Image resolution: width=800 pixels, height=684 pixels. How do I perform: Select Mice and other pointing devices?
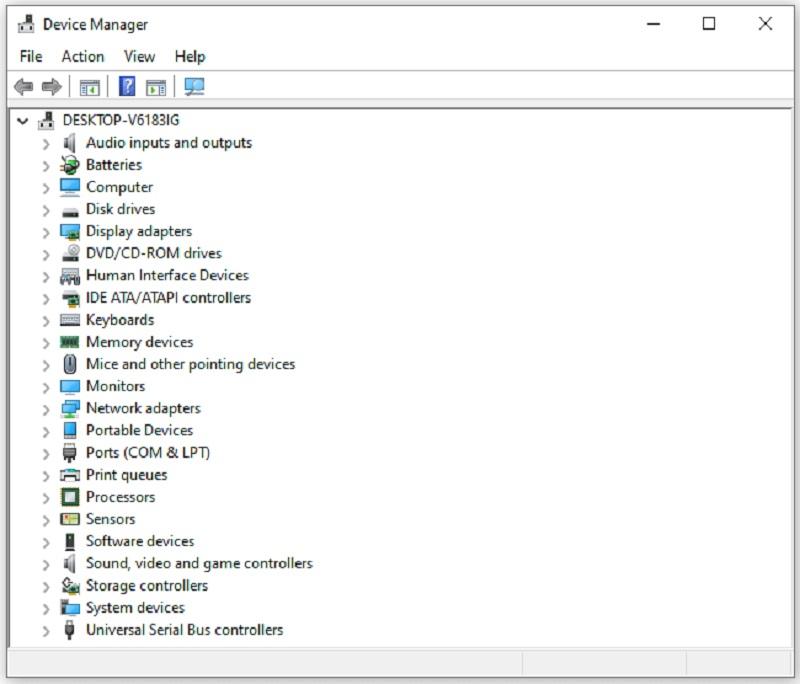[x=190, y=364]
